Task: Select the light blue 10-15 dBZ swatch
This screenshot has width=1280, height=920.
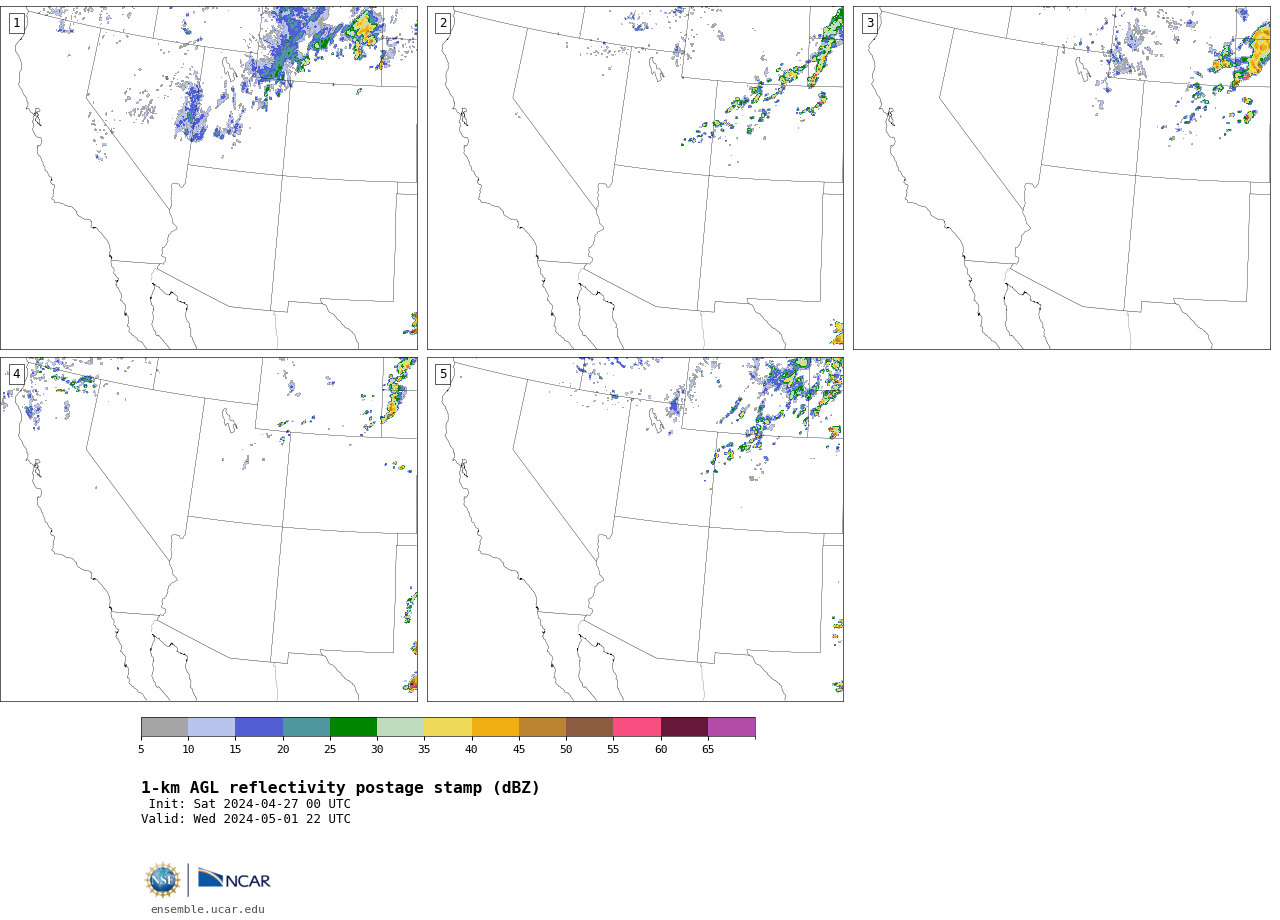Action: tap(211, 727)
